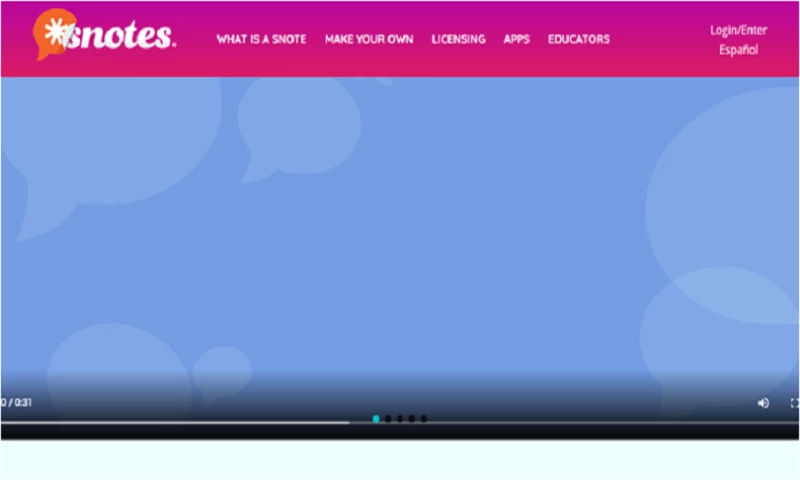Visit the Educators page
This screenshot has height=480, width=800.
coord(578,39)
